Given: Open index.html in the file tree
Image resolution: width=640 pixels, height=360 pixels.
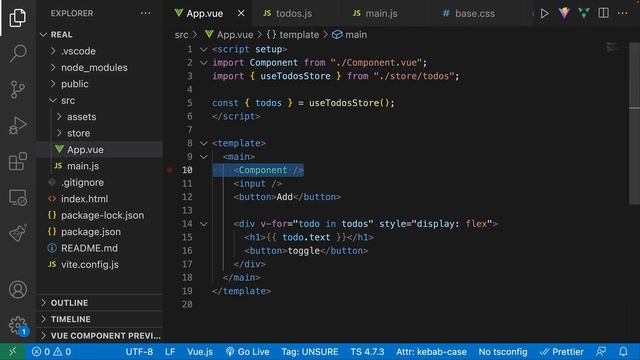Looking at the screenshot, I should coord(100,199).
